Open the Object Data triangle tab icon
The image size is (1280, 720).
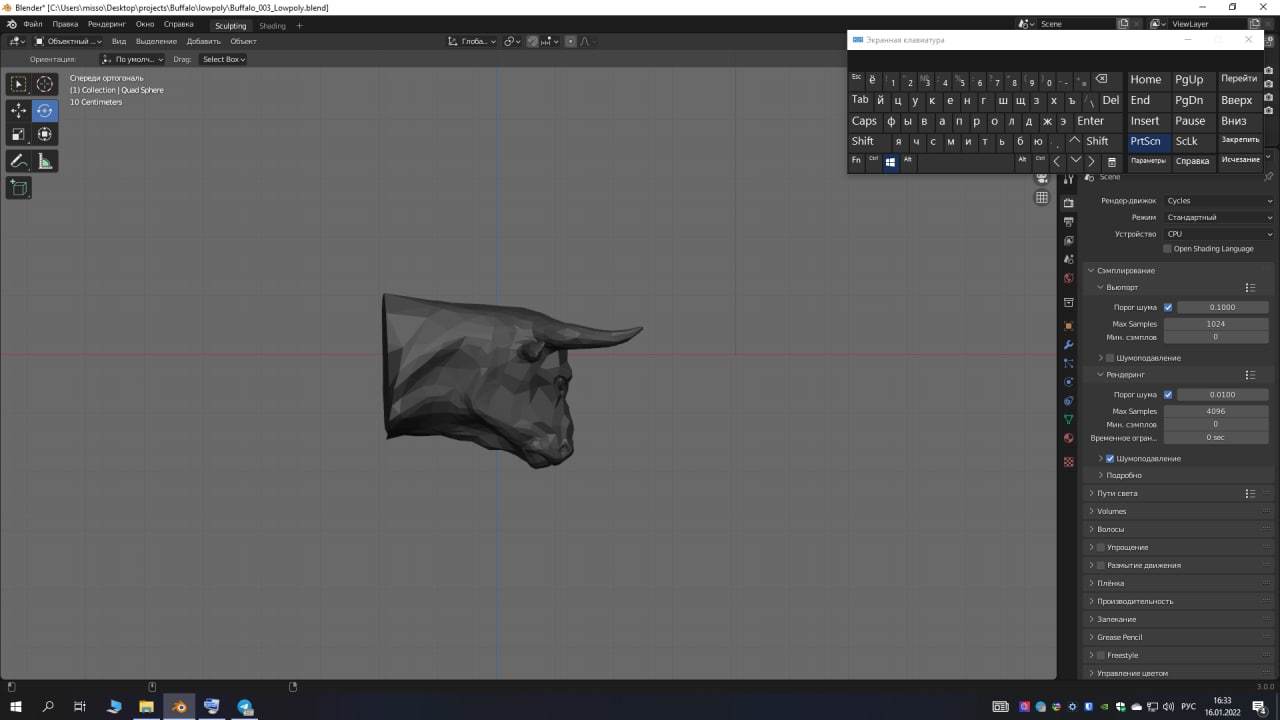1069,420
